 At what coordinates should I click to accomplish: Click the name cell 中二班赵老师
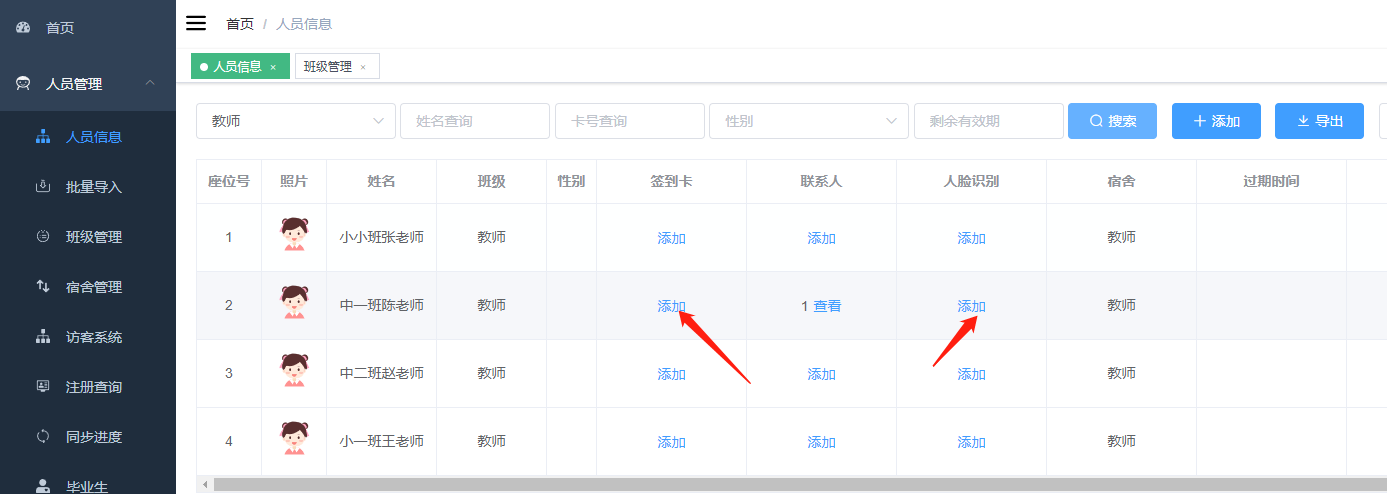[382, 373]
